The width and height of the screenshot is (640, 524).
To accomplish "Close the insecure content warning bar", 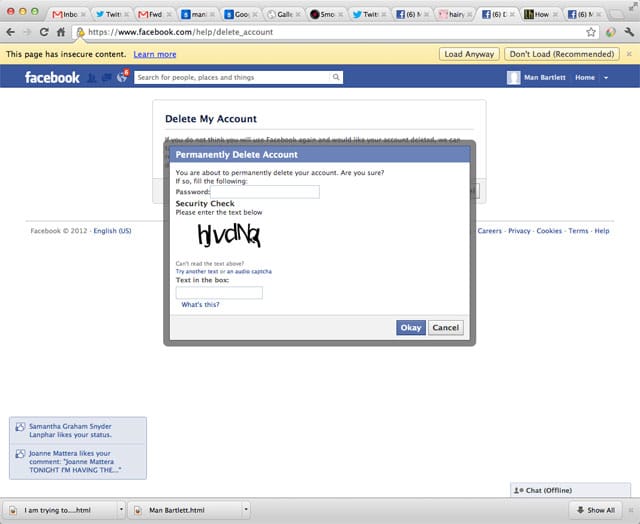I will coord(629,54).
